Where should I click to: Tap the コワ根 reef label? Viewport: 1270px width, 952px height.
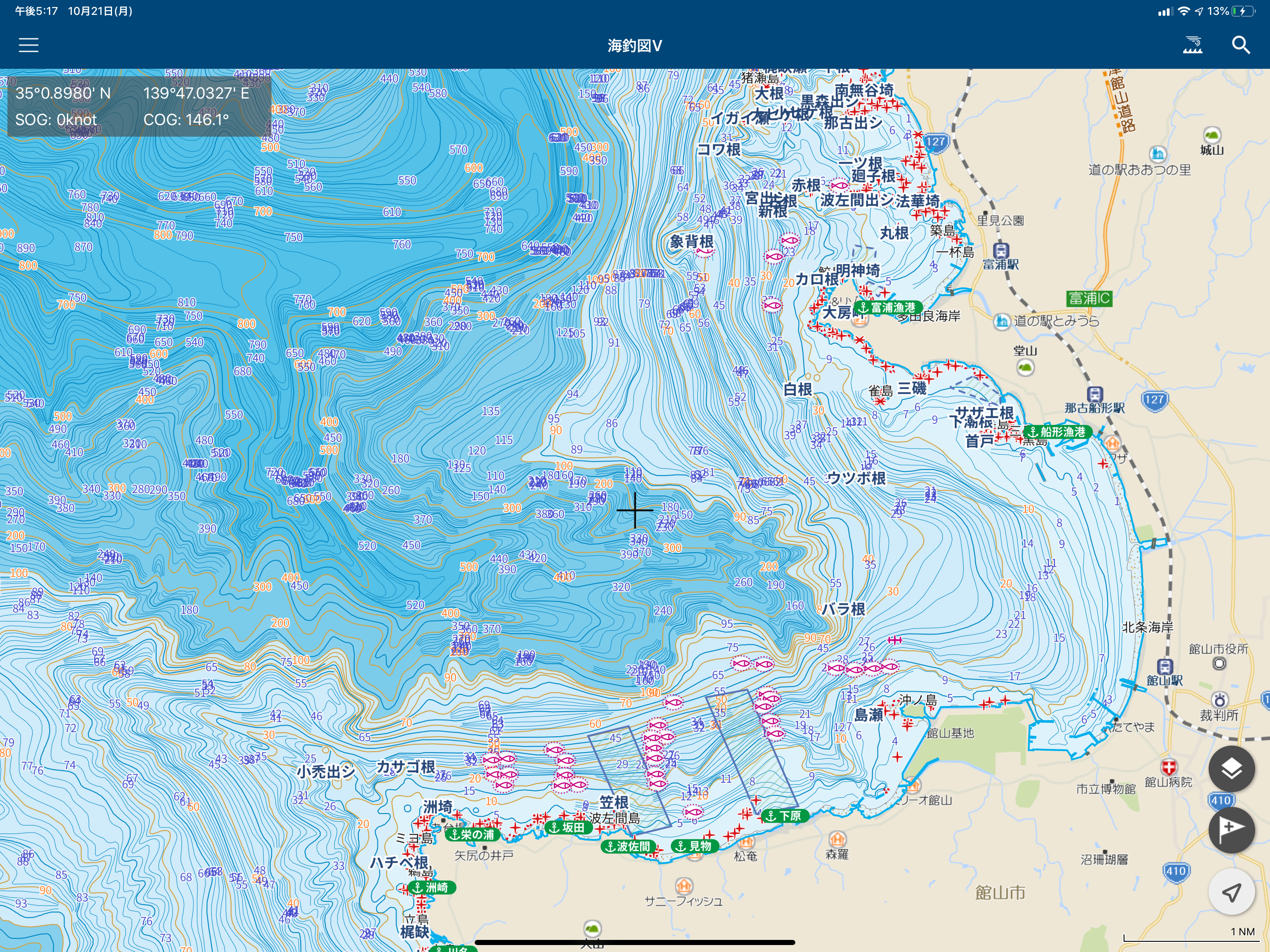tap(719, 150)
